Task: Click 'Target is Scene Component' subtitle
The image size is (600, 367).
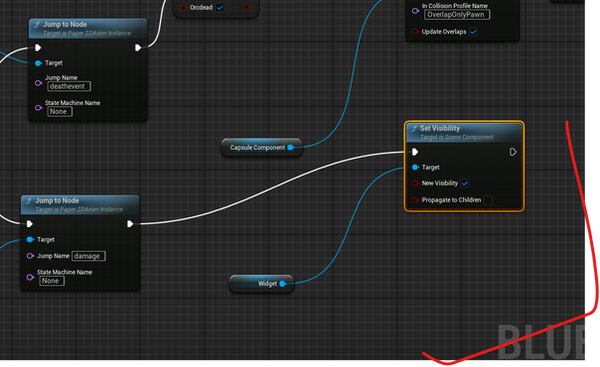Action: 457,137
